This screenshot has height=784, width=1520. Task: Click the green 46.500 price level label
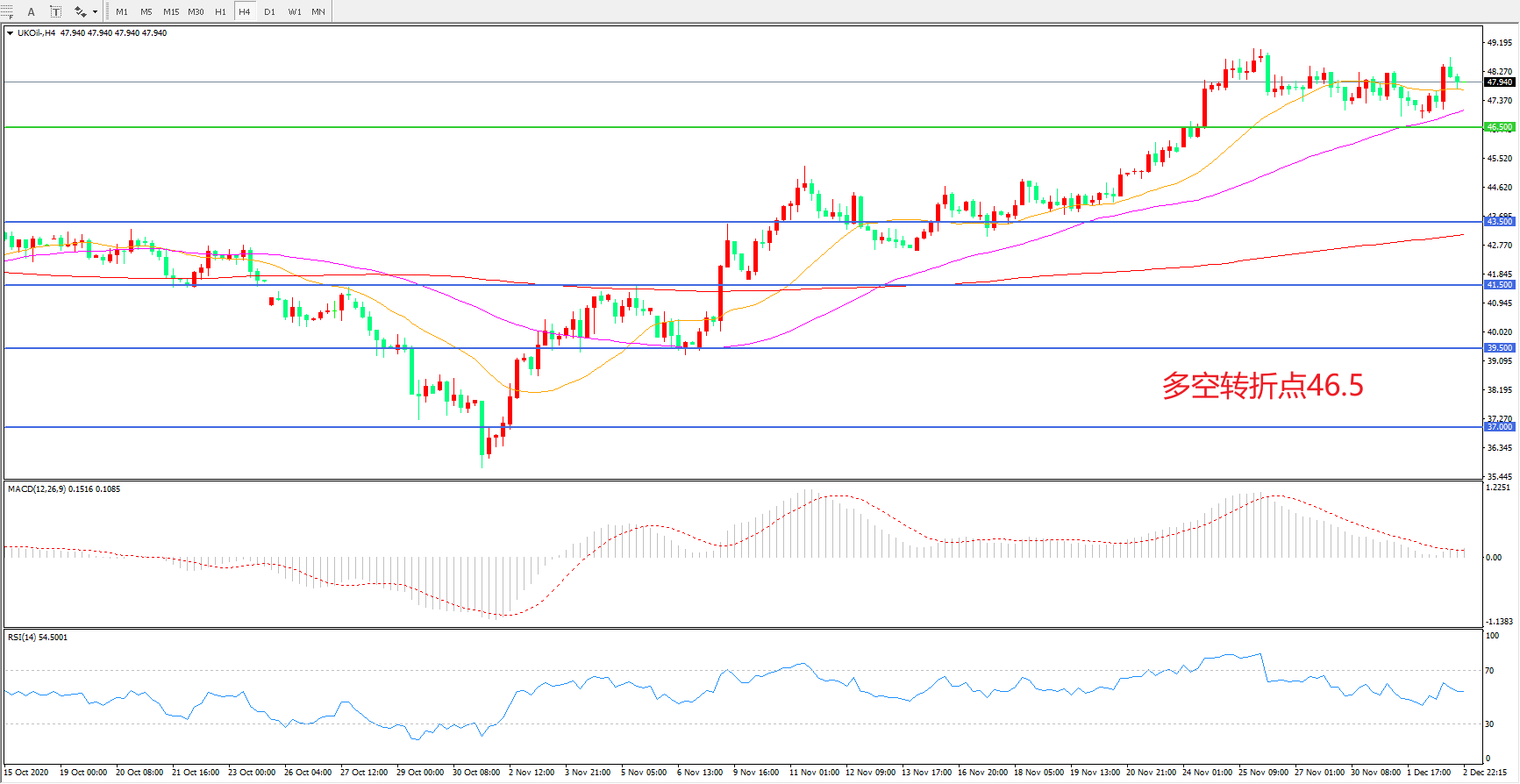(x=1499, y=127)
